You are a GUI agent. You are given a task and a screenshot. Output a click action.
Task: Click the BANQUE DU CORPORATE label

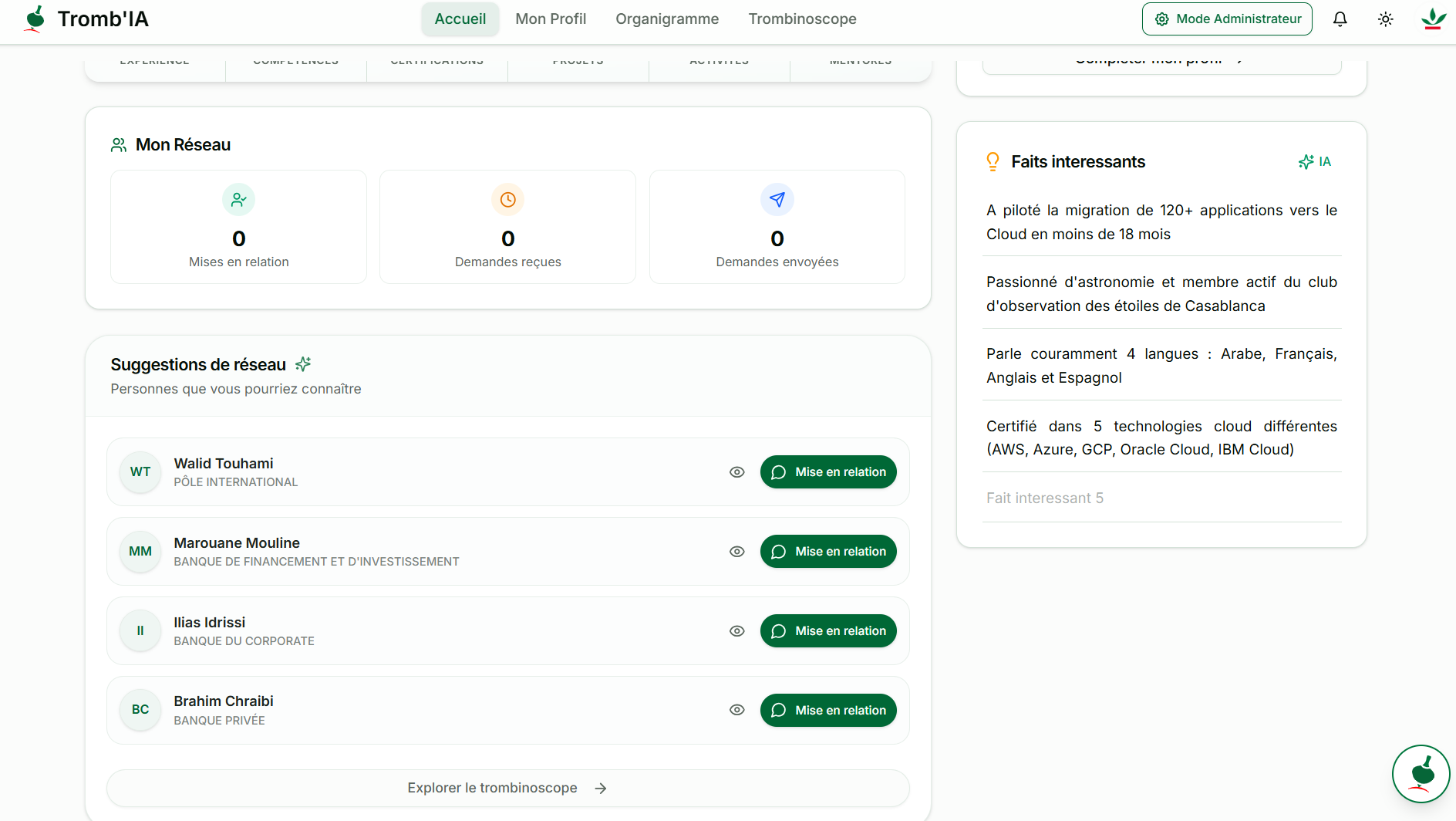pyautogui.click(x=244, y=641)
